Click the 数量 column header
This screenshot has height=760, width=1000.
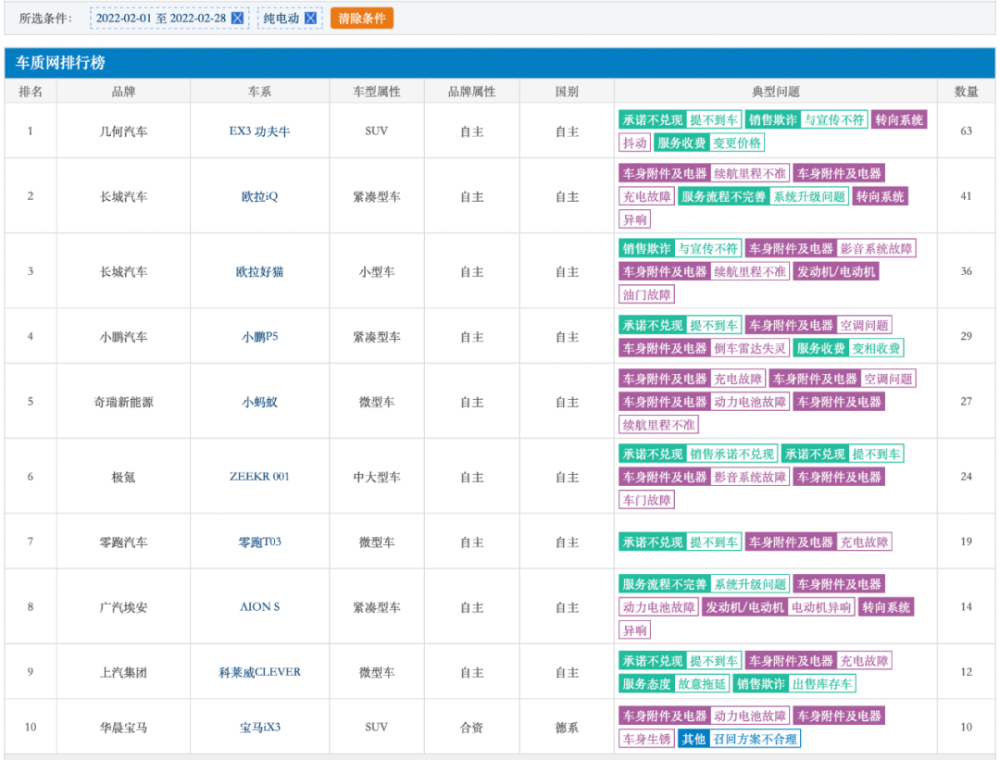pyautogui.click(x=966, y=92)
